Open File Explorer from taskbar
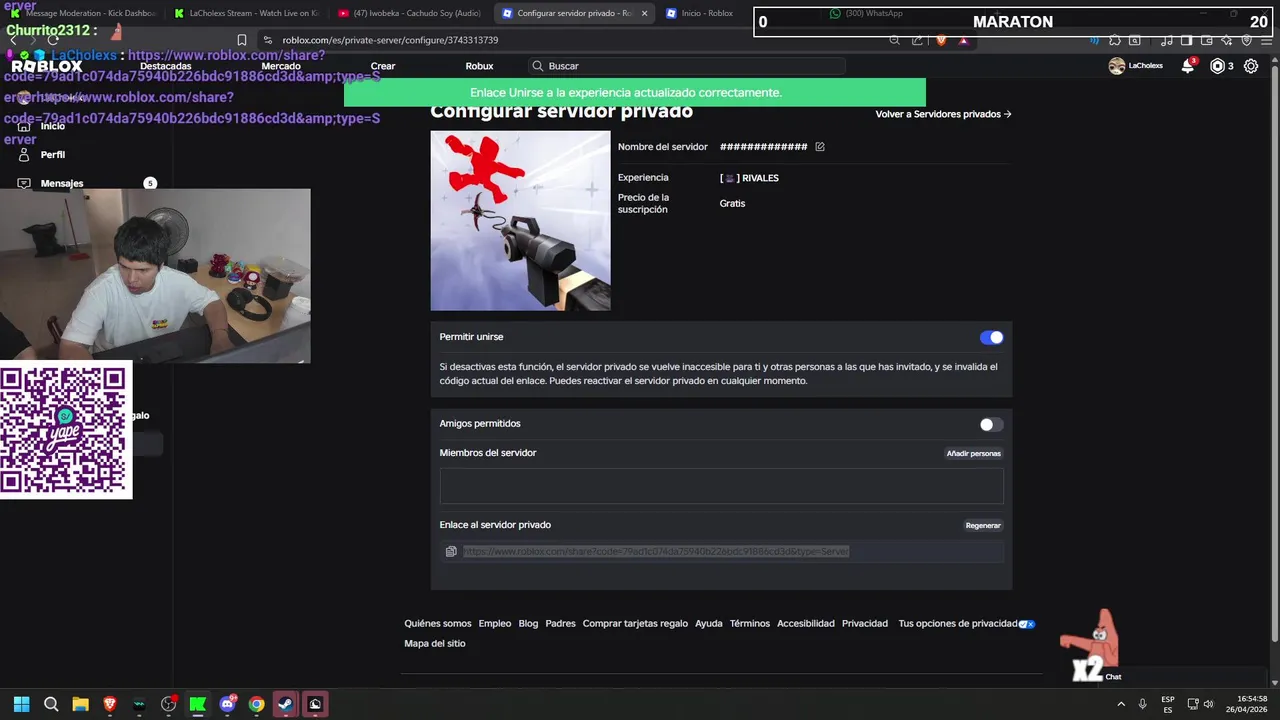 80,704
